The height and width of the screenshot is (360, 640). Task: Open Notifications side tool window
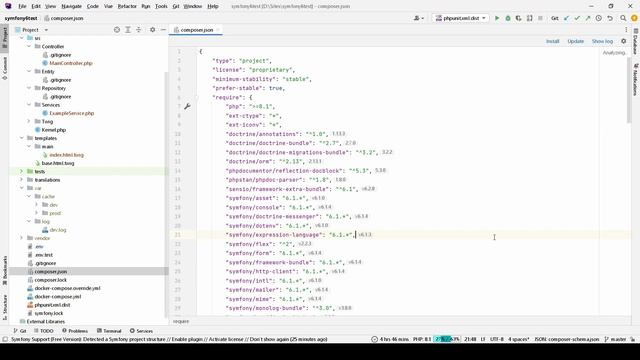pyautogui.click(x=636, y=80)
